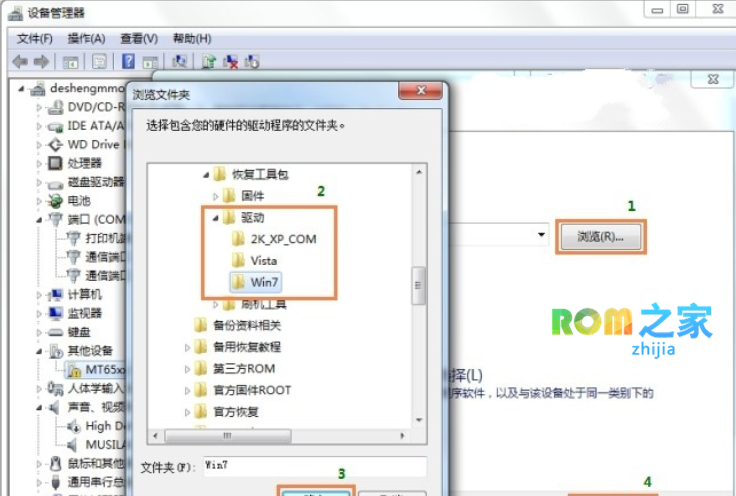Collapse the 其他设备 node
The width and height of the screenshot is (736, 496).
click(39, 351)
